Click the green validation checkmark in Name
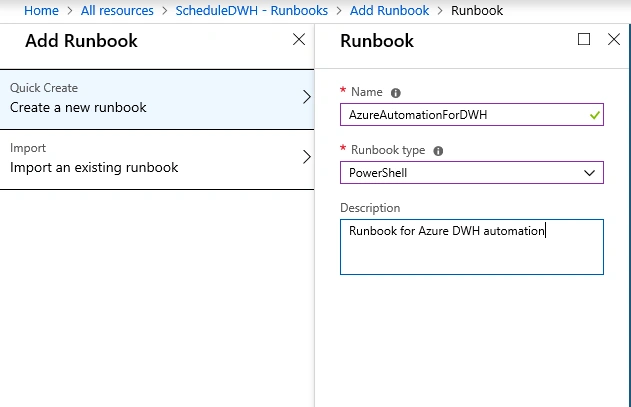The image size is (631, 407). point(594,116)
